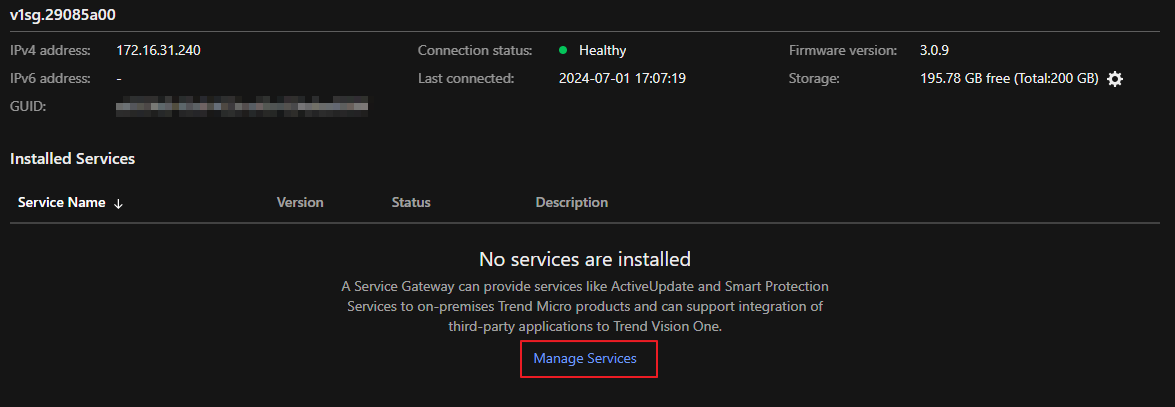The image size is (1175, 407).
Task: Click the firmware version number 3.0.9
Action: pos(936,50)
